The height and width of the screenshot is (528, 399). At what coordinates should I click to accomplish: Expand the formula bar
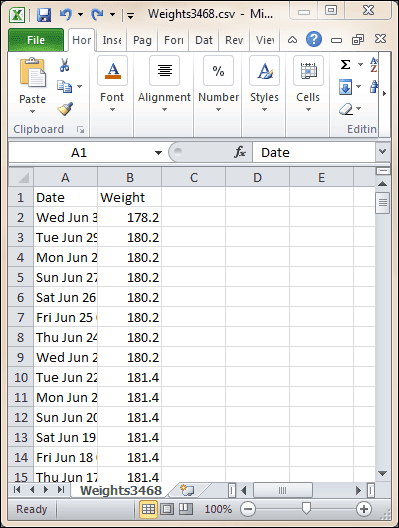(x=383, y=152)
